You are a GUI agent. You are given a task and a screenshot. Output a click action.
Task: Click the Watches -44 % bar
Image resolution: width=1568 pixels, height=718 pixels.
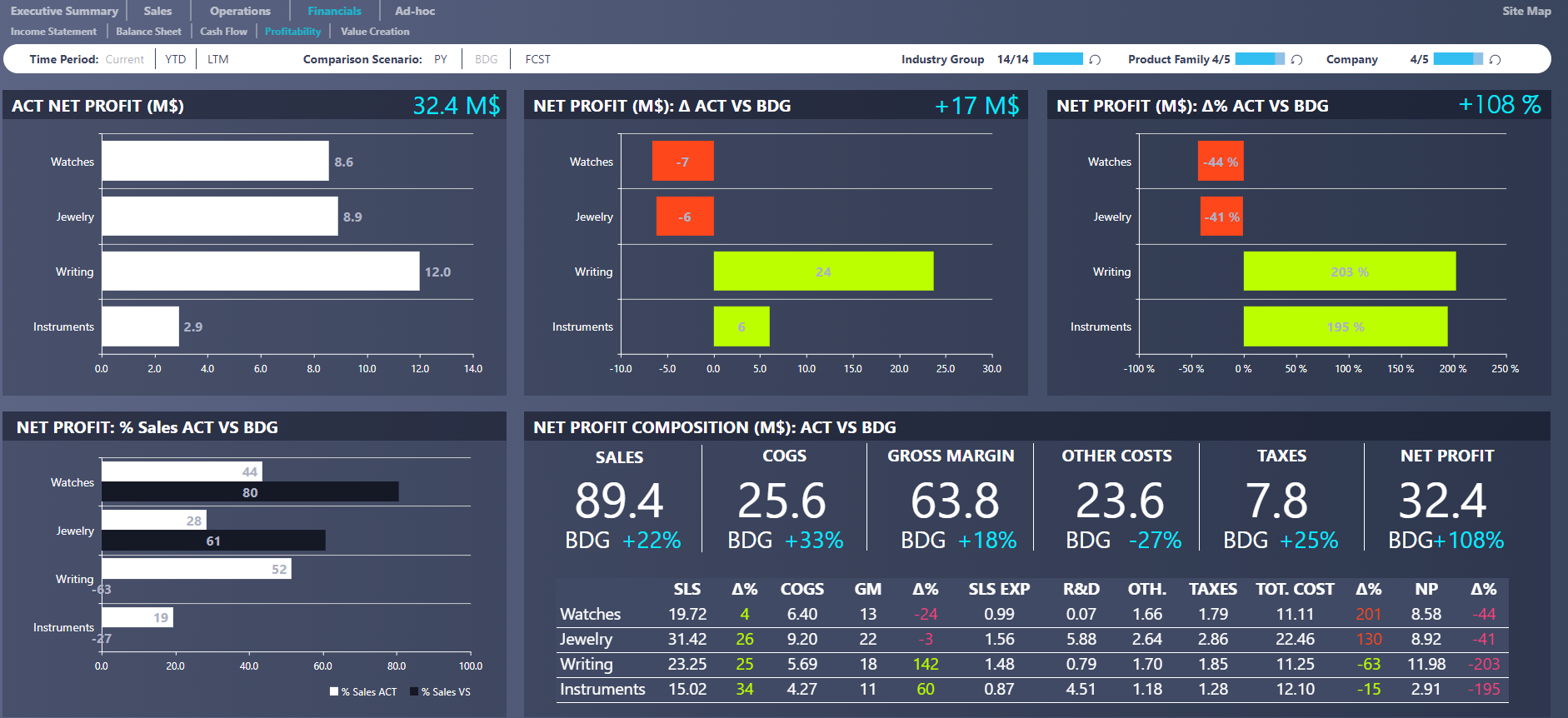1221,161
